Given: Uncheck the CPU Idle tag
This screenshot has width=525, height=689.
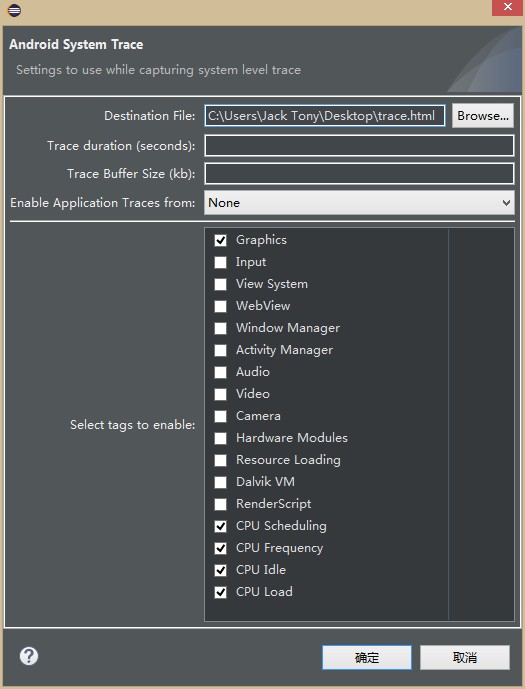Looking at the screenshot, I should [x=220, y=570].
